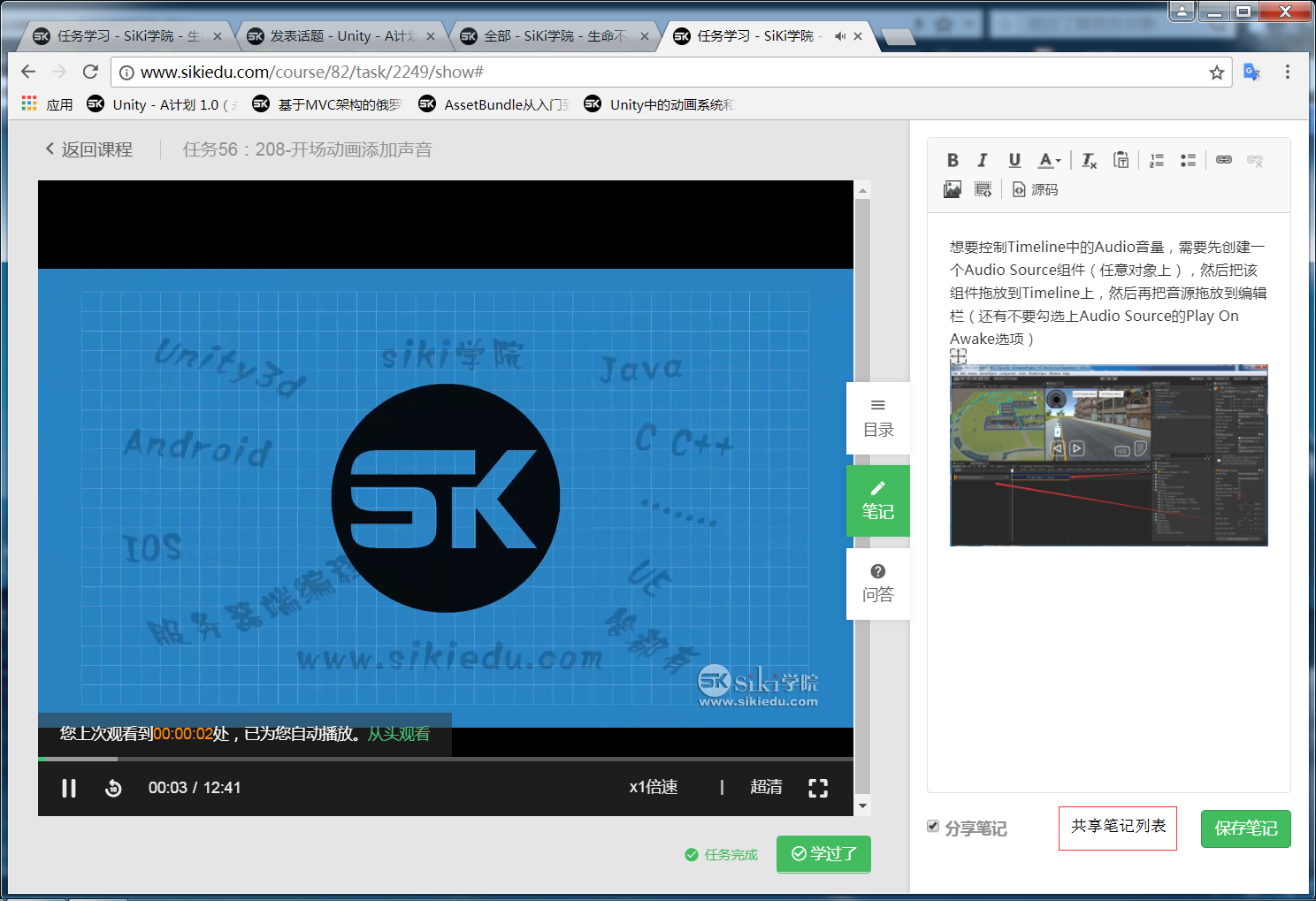Open the 超清 video quality menu
The height and width of the screenshot is (901, 1316).
coord(766,787)
